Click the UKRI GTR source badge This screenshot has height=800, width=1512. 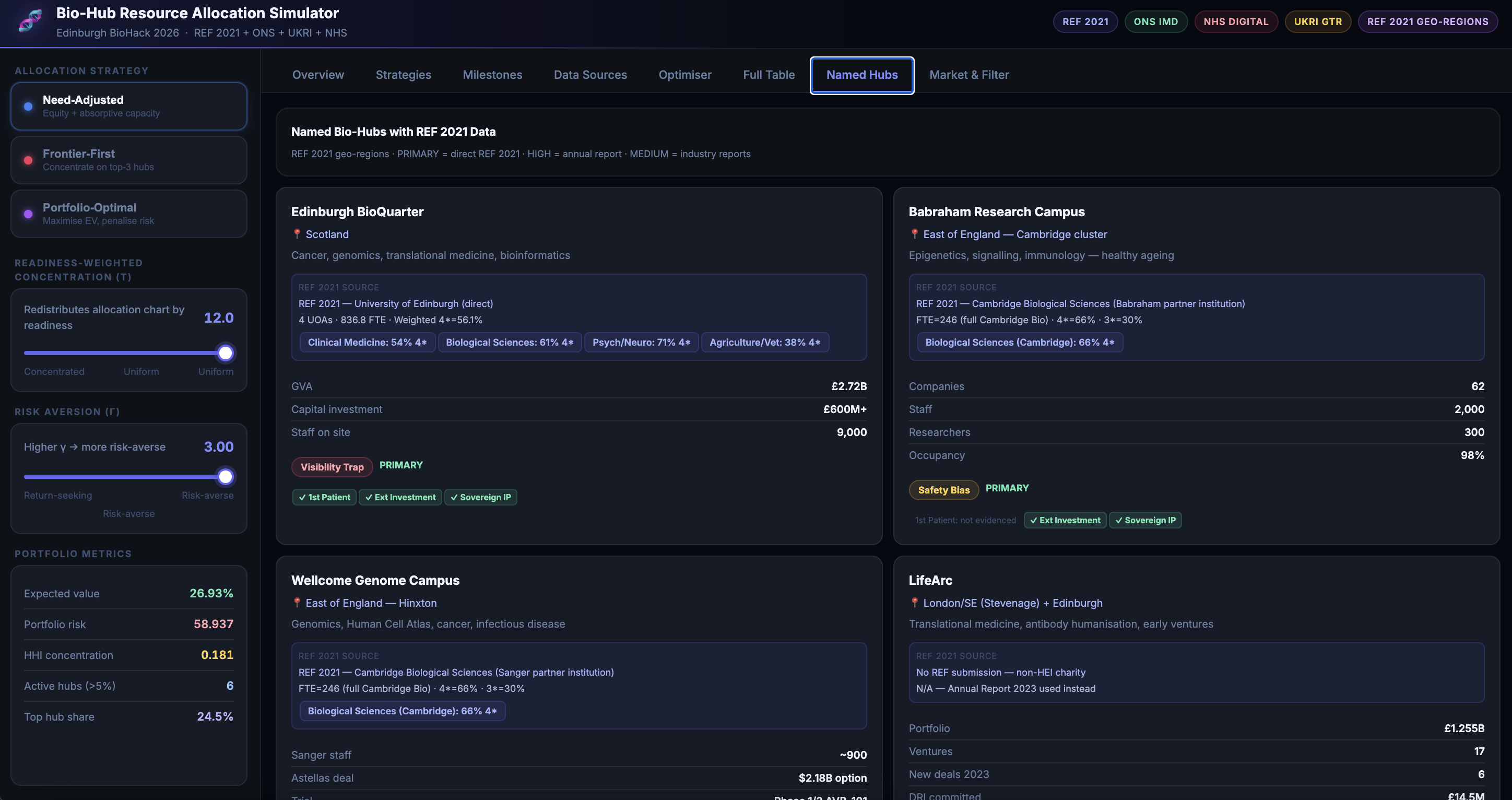(x=1317, y=22)
